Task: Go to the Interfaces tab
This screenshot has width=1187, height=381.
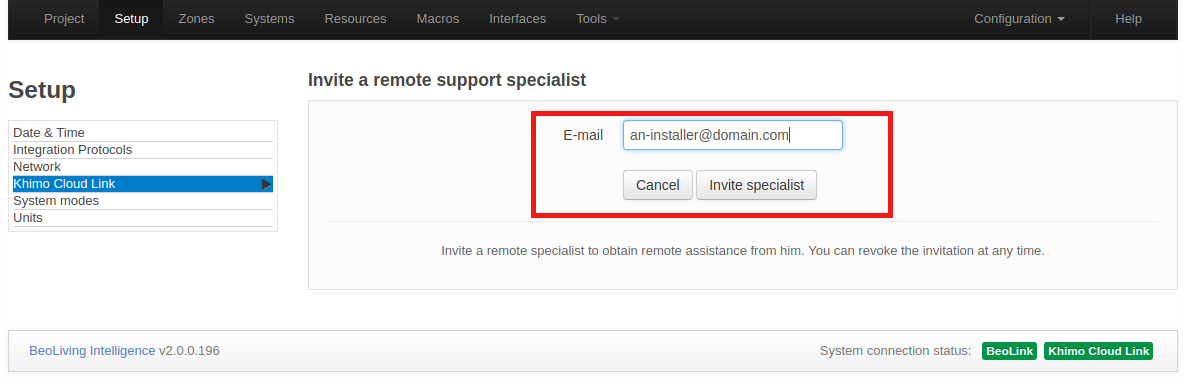Action: point(518,19)
